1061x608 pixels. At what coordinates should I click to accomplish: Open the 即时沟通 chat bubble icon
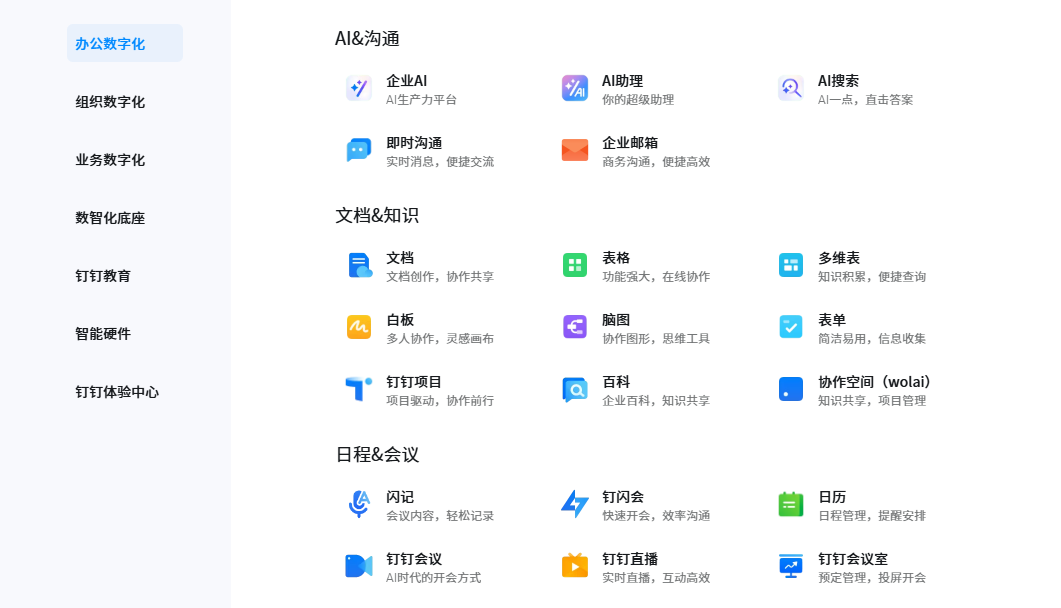(358, 151)
